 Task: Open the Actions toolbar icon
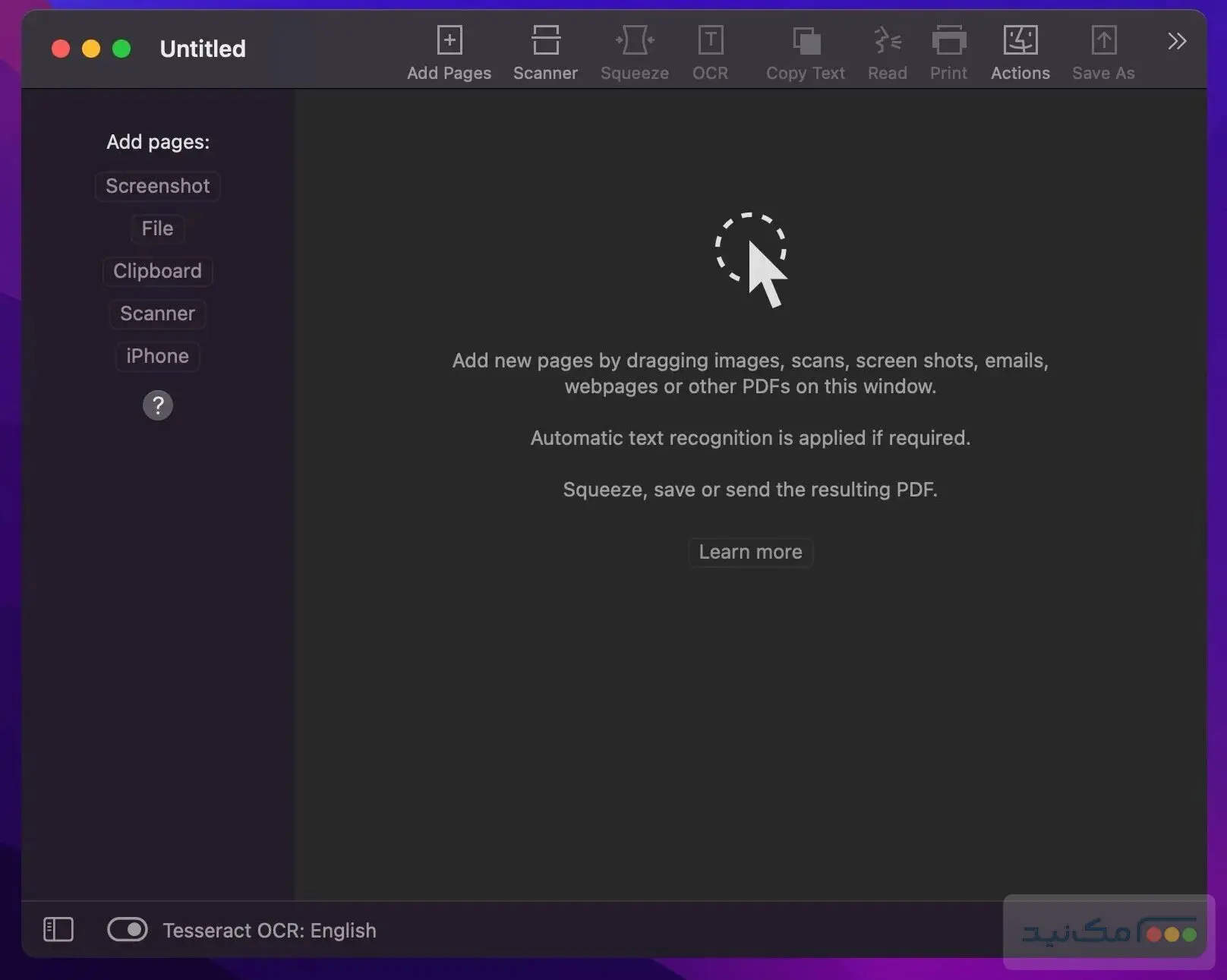click(x=1020, y=40)
